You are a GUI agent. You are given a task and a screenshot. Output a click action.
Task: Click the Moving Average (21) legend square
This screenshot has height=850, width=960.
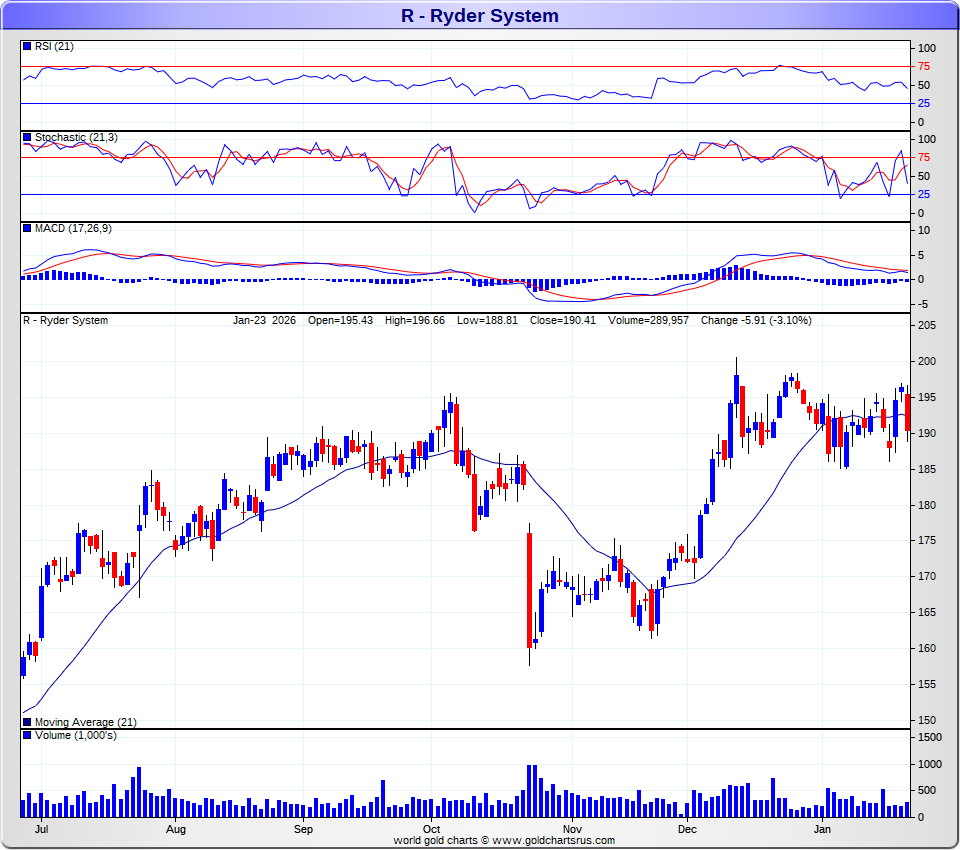click(27, 722)
